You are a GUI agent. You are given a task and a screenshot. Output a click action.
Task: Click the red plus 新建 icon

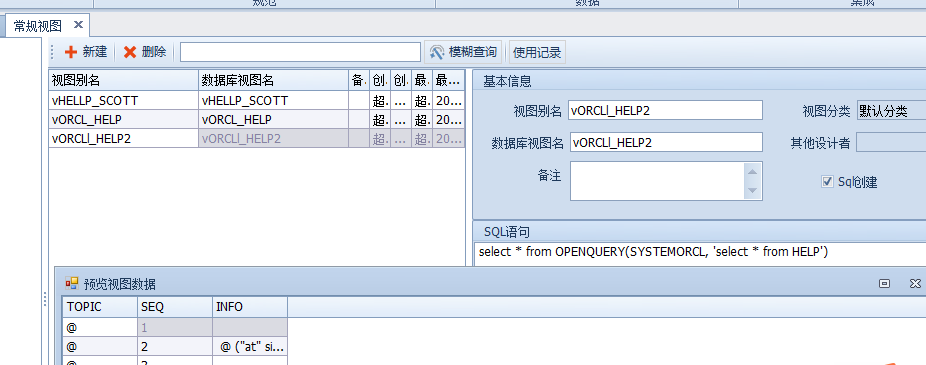coord(71,53)
